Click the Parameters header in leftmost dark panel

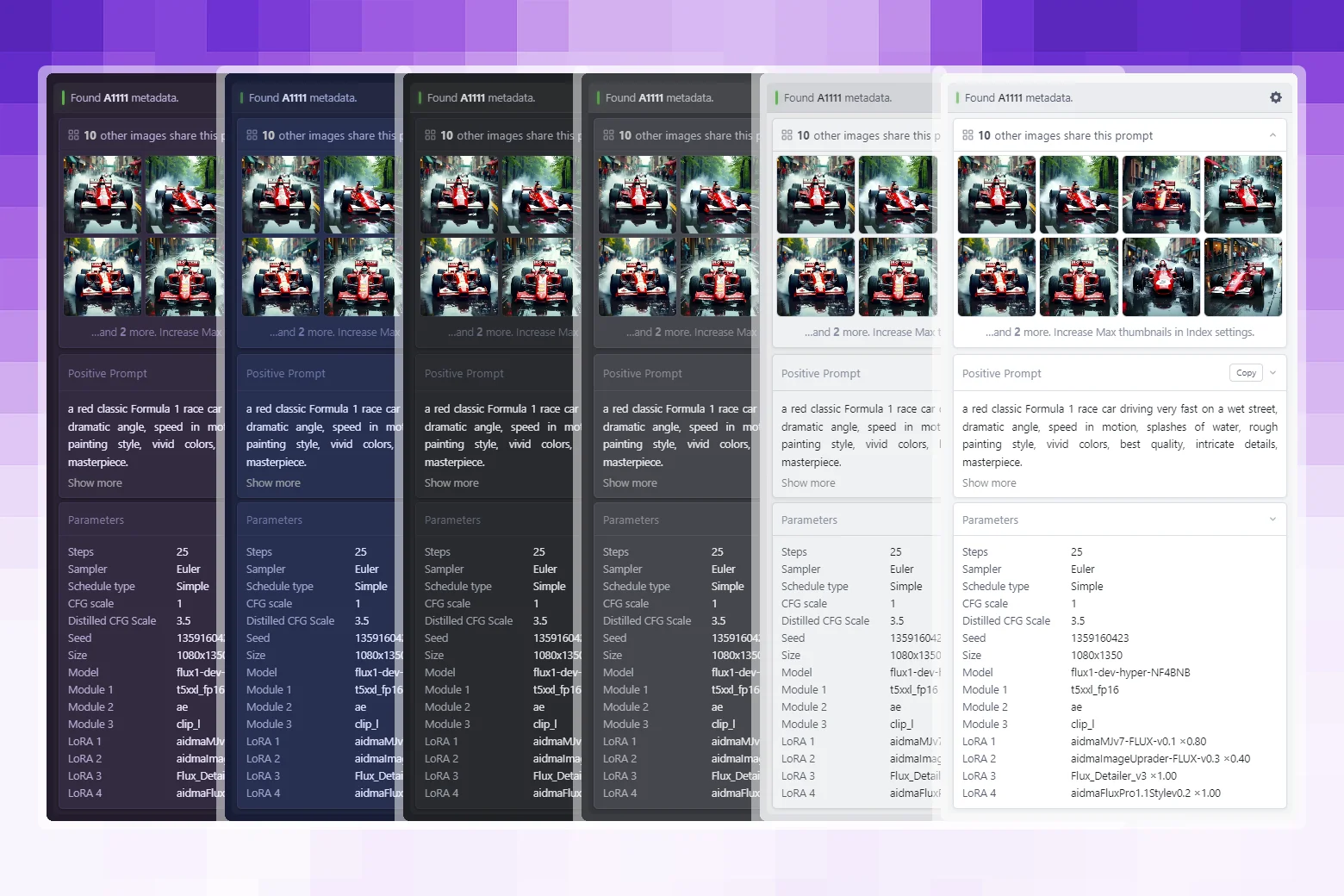pos(96,520)
